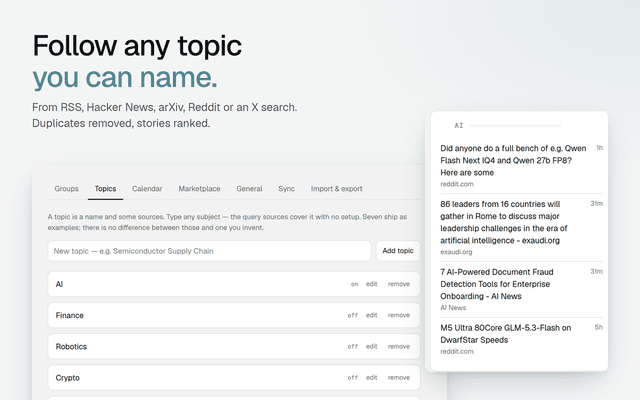The height and width of the screenshot is (400, 640).
Task: Switch to the Groups tab
Action: (x=67, y=189)
